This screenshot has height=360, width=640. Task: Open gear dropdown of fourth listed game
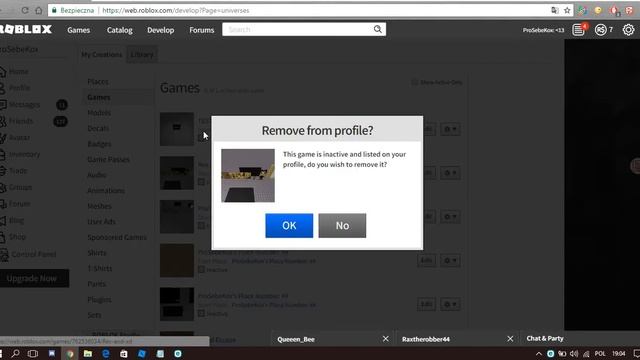pyautogui.click(x=450, y=260)
